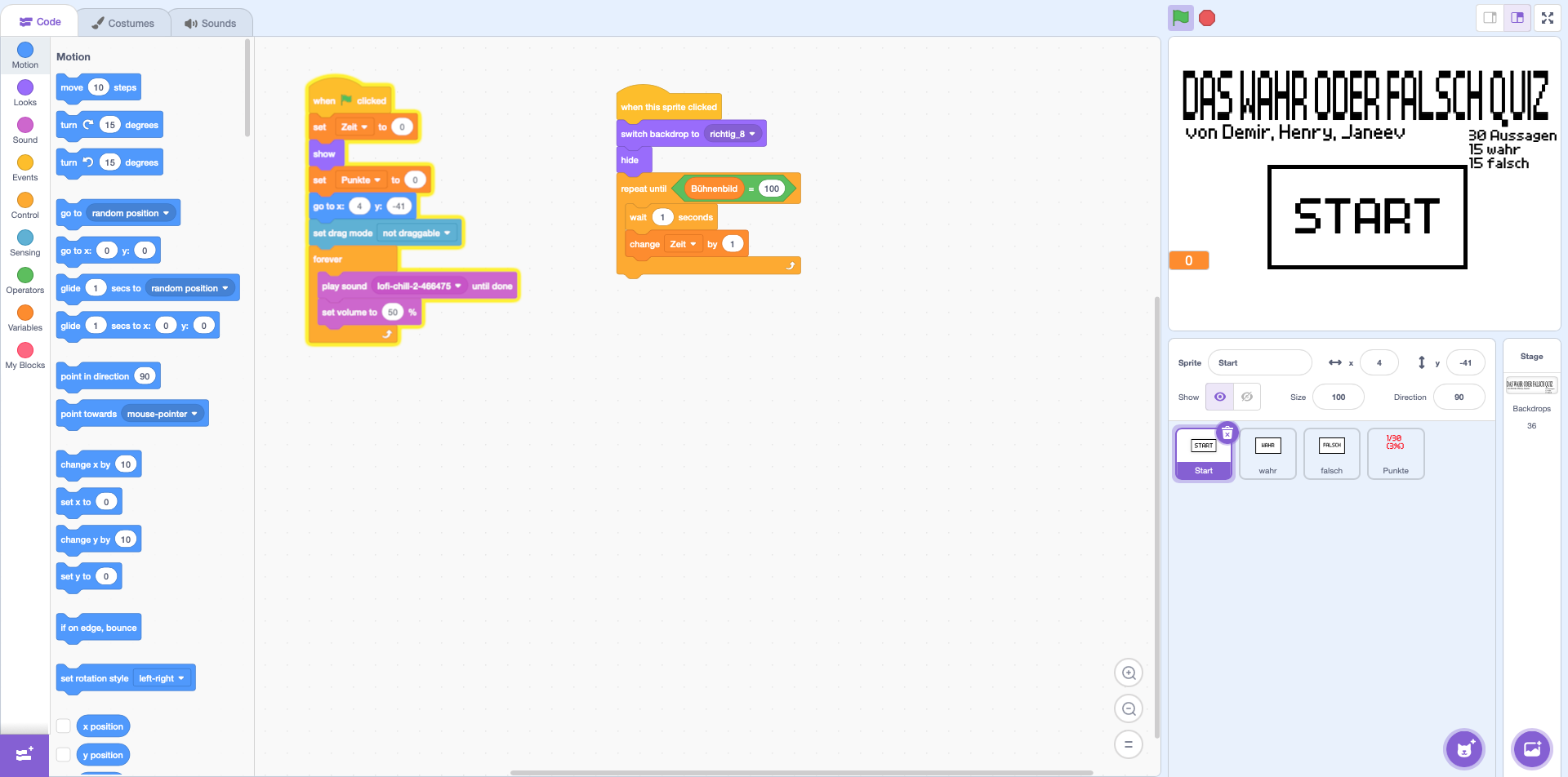Select the falsch sprite thumbnail

click(1331, 454)
